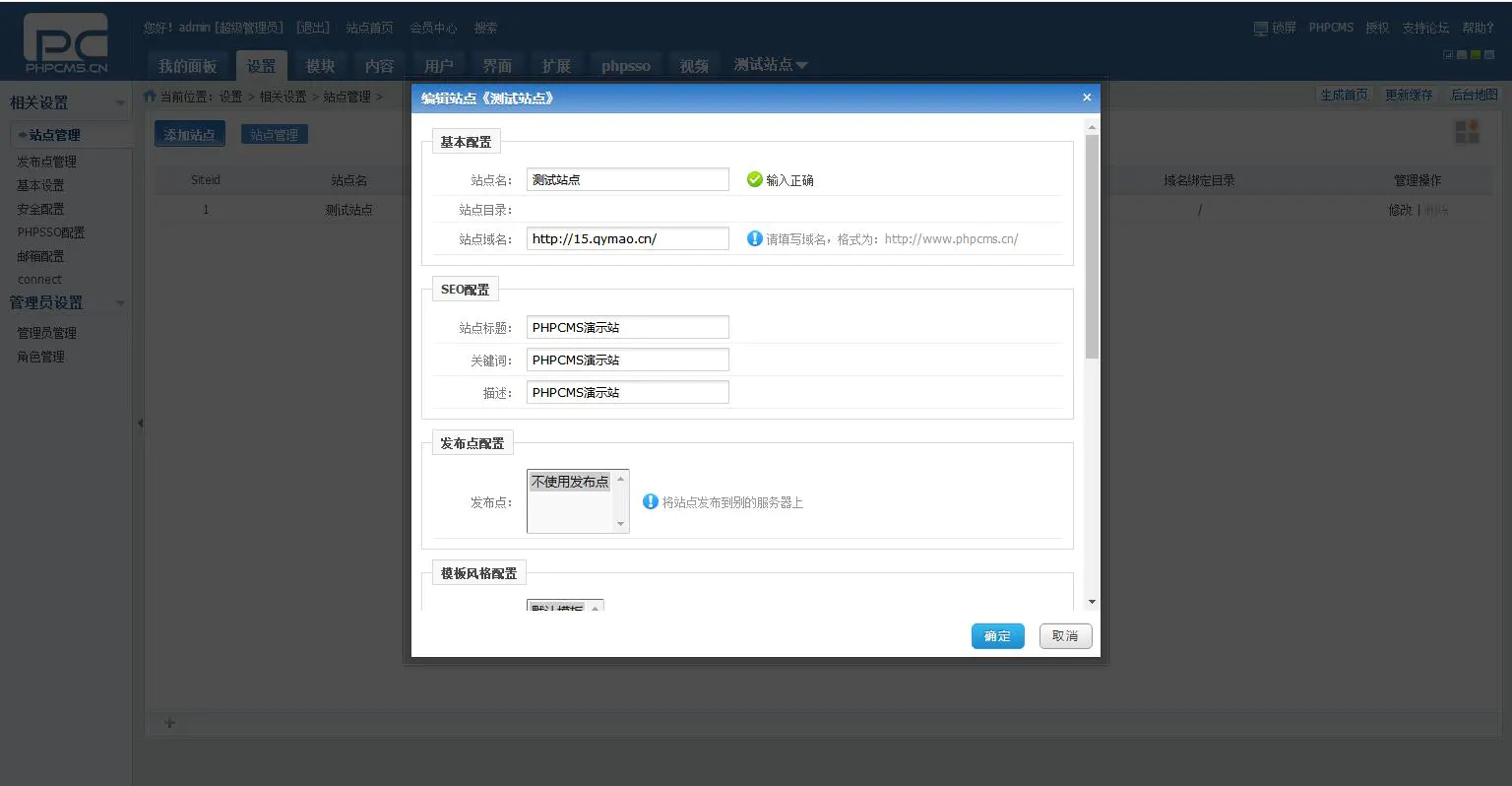The image size is (1512, 786).
Task: Click the home icon in the breadcrumb
Action: (x=151, y=97)
